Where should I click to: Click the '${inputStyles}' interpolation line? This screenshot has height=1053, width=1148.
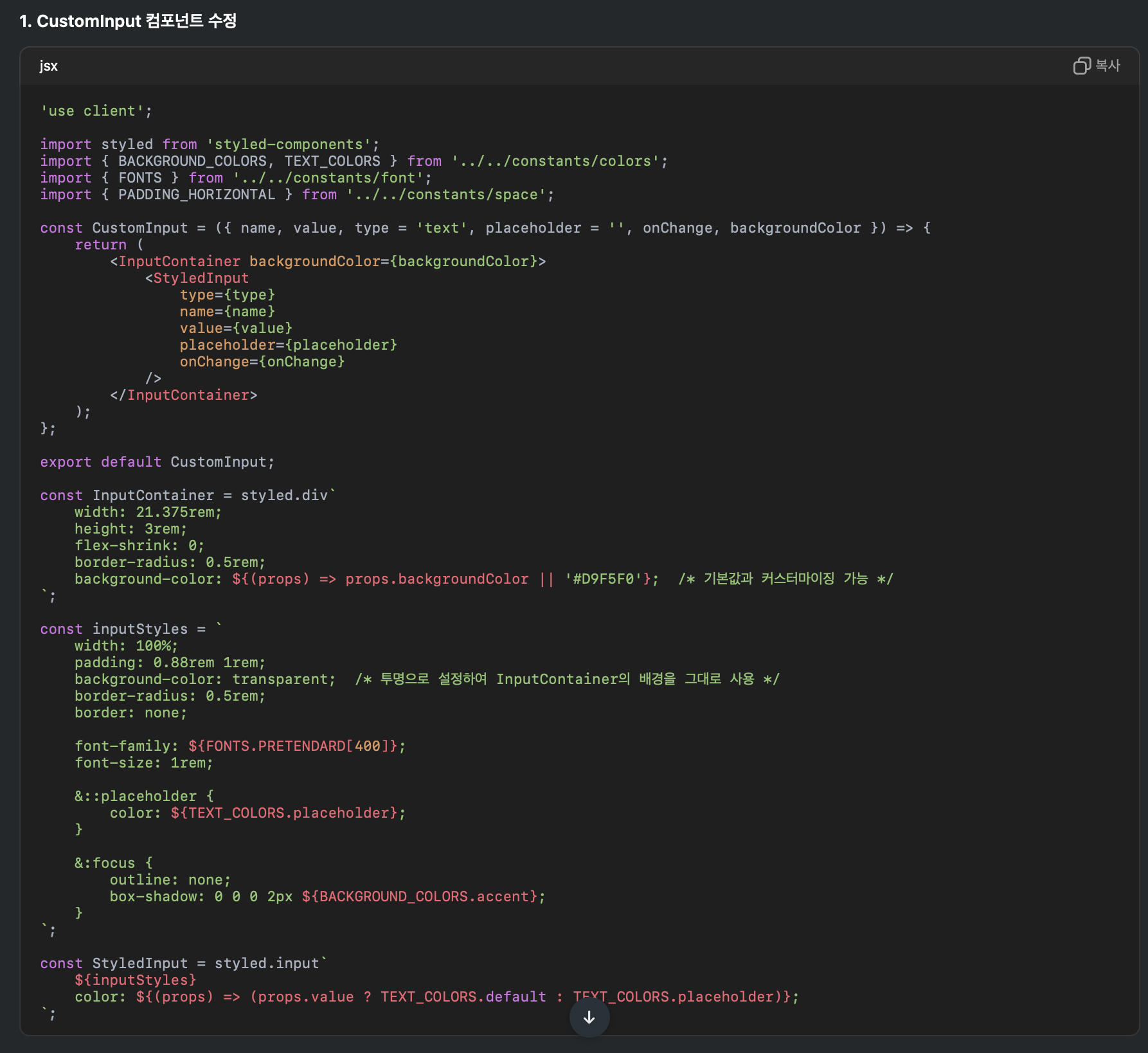tap(136, 980)
